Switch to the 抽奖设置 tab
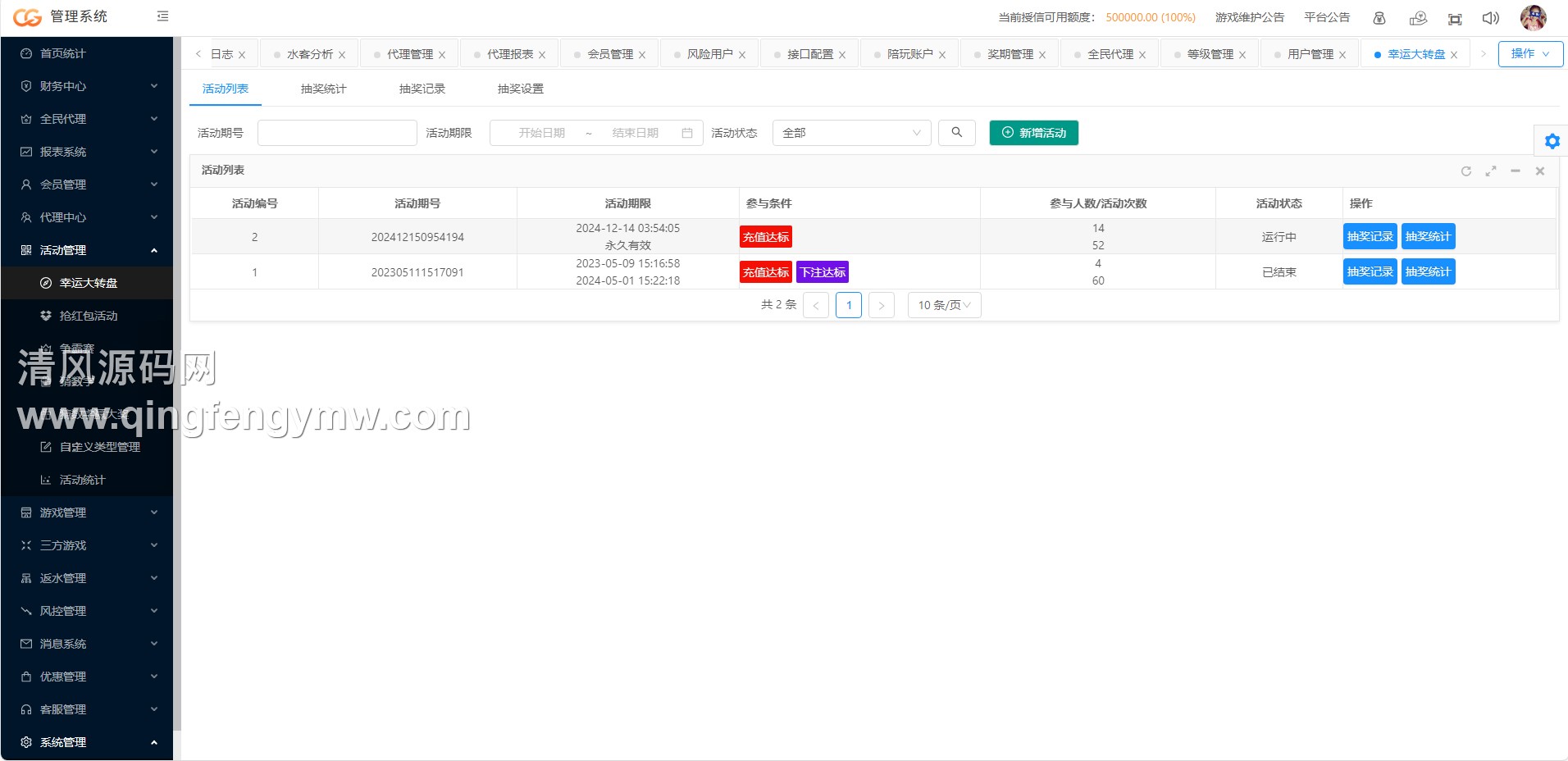The width and height of the screenshot is (1568, 761). (x=520, y=89)
